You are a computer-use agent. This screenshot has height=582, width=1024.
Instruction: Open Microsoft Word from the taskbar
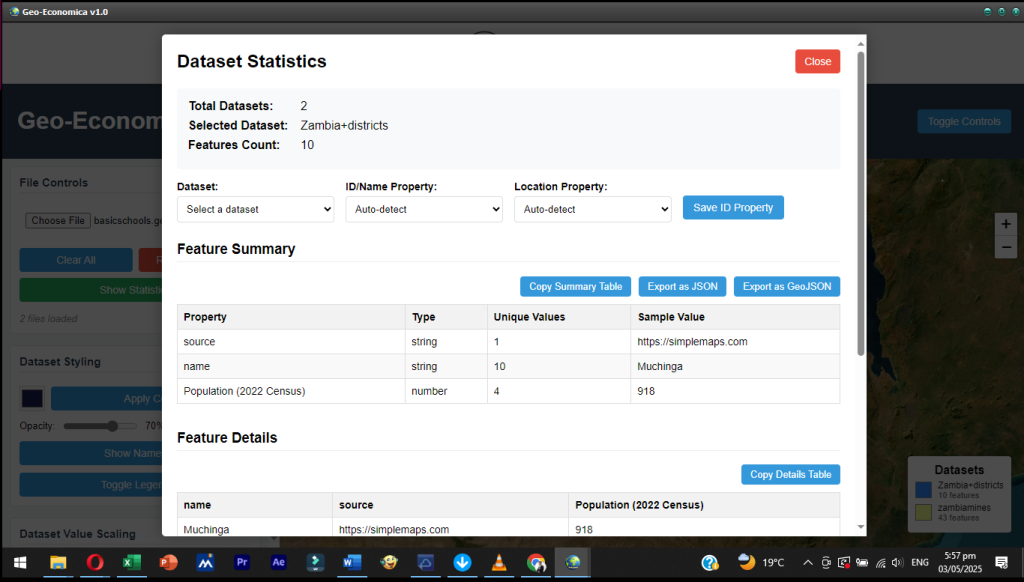click(x=351, y=562)
